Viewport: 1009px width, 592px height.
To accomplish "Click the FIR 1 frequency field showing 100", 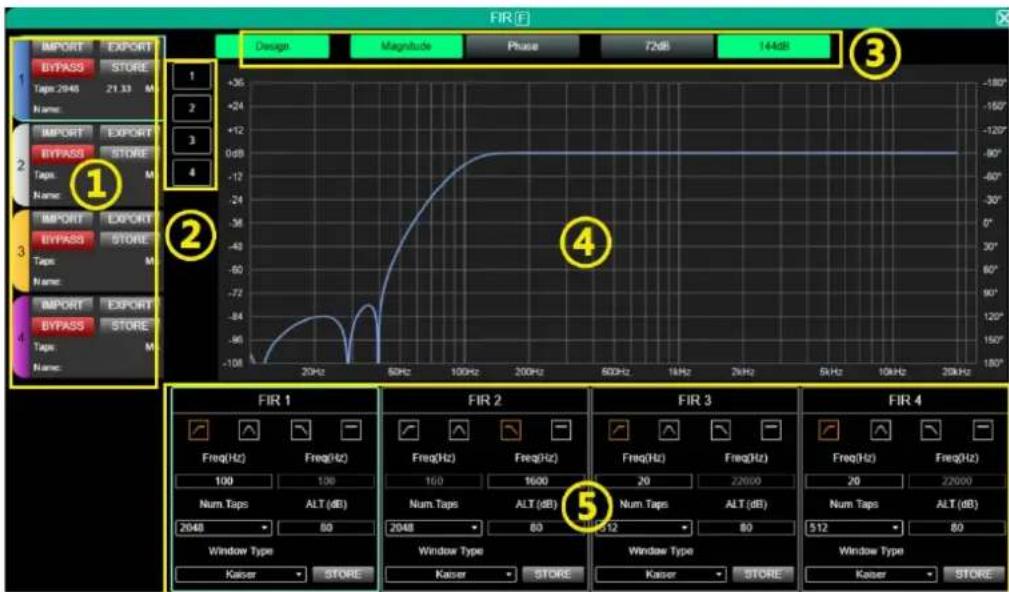I will [x=224, y=481].
